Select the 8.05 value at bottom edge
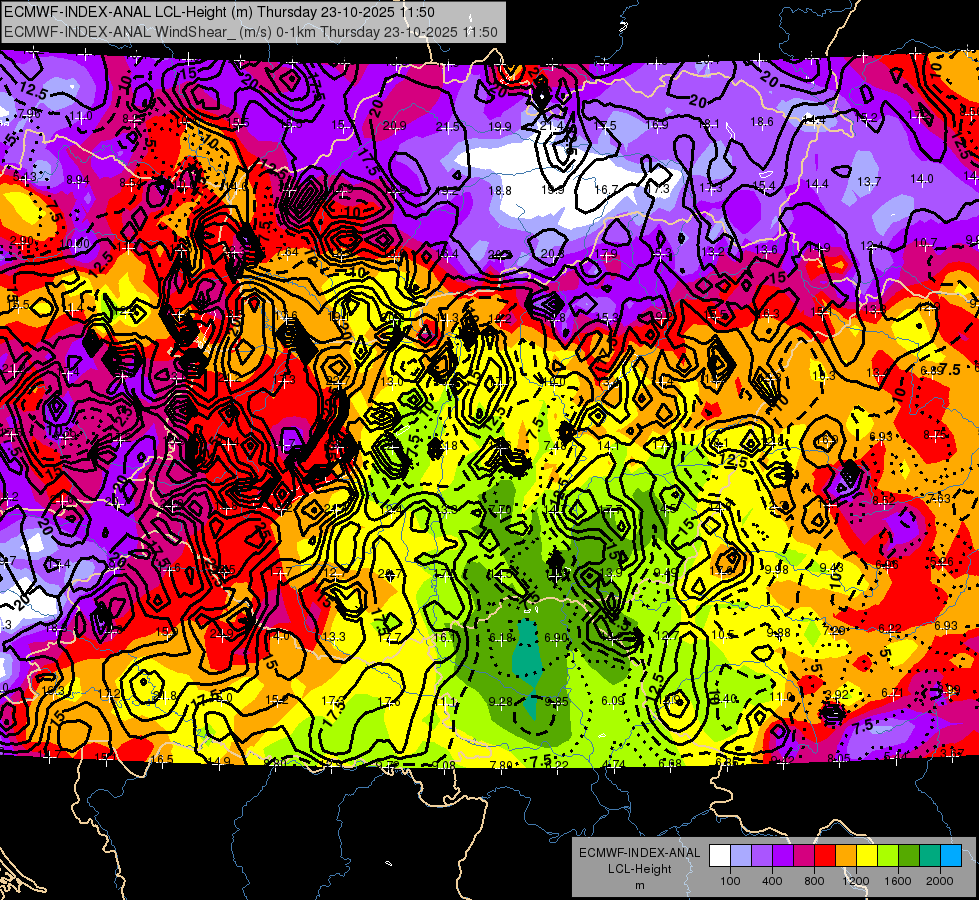 pyautogui.click(x=839, y=758)
